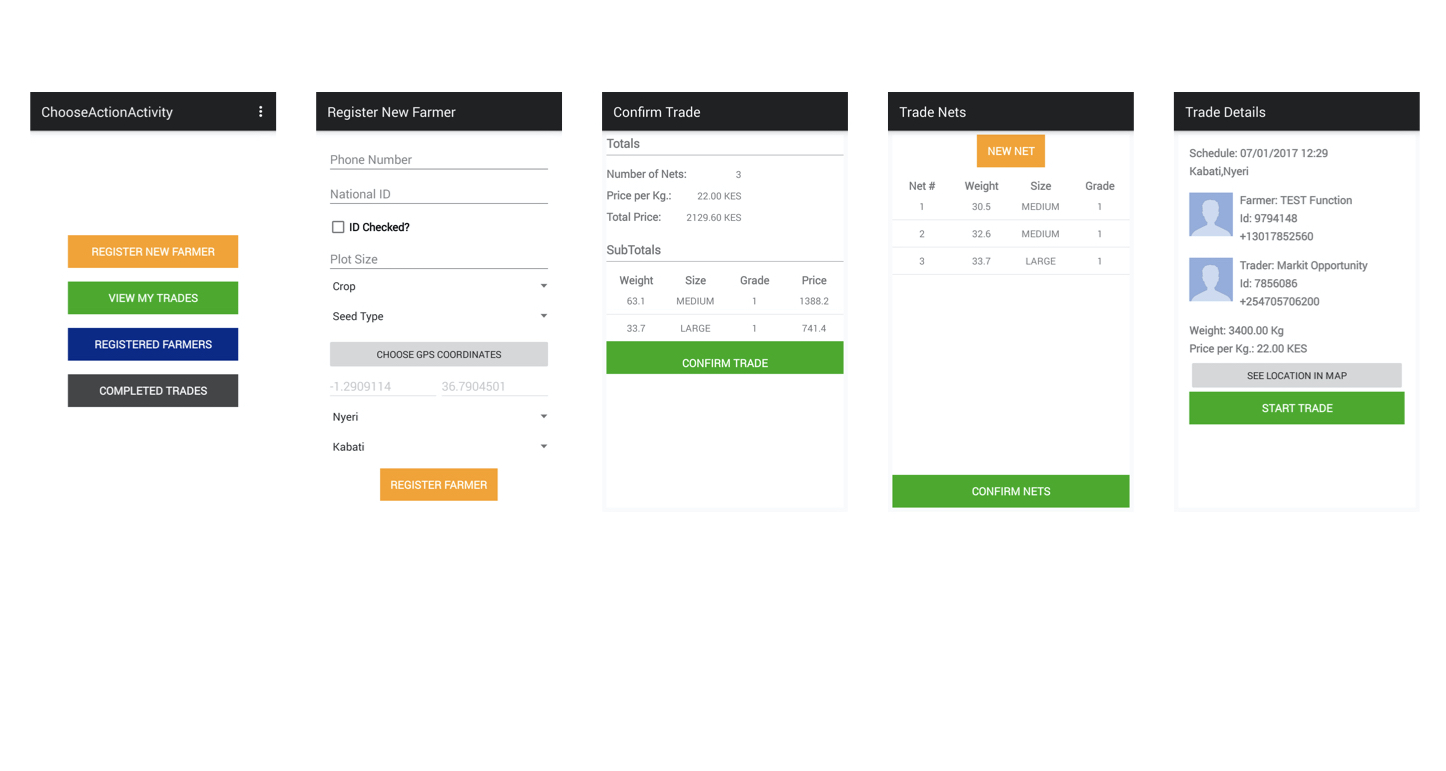Submit with the orange Register Farmer button
This screenshot has height=771, width=1446.
tap(438, 485)
